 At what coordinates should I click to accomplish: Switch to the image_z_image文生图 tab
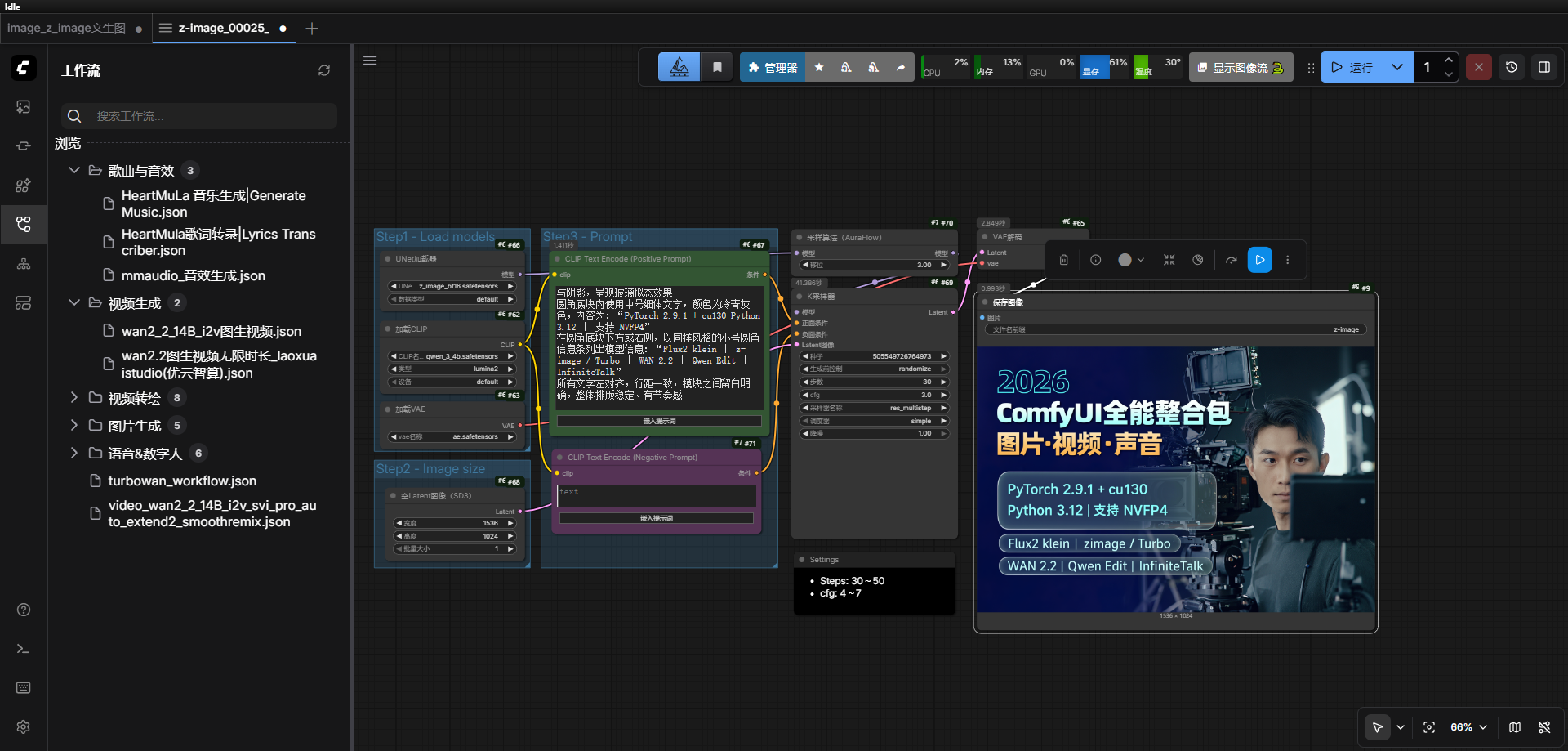[x=67, y=28]
